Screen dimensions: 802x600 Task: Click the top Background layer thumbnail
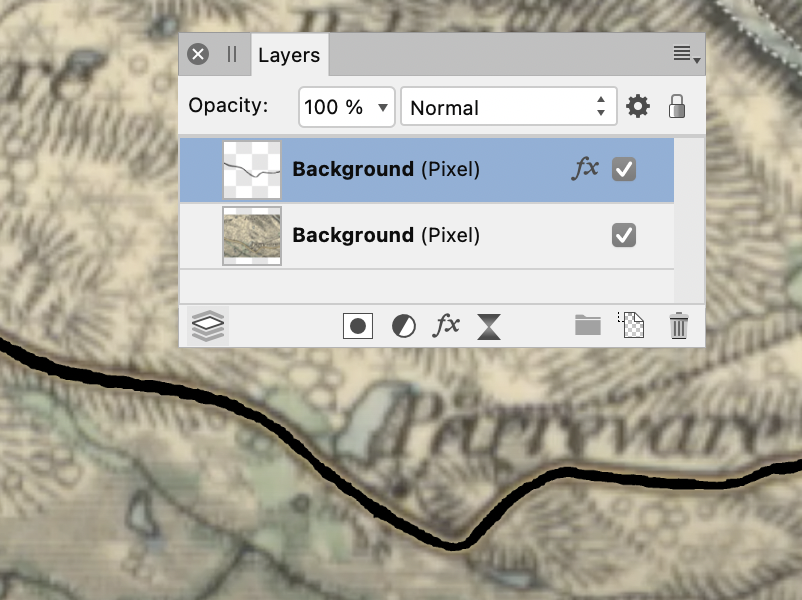point(252,170)
